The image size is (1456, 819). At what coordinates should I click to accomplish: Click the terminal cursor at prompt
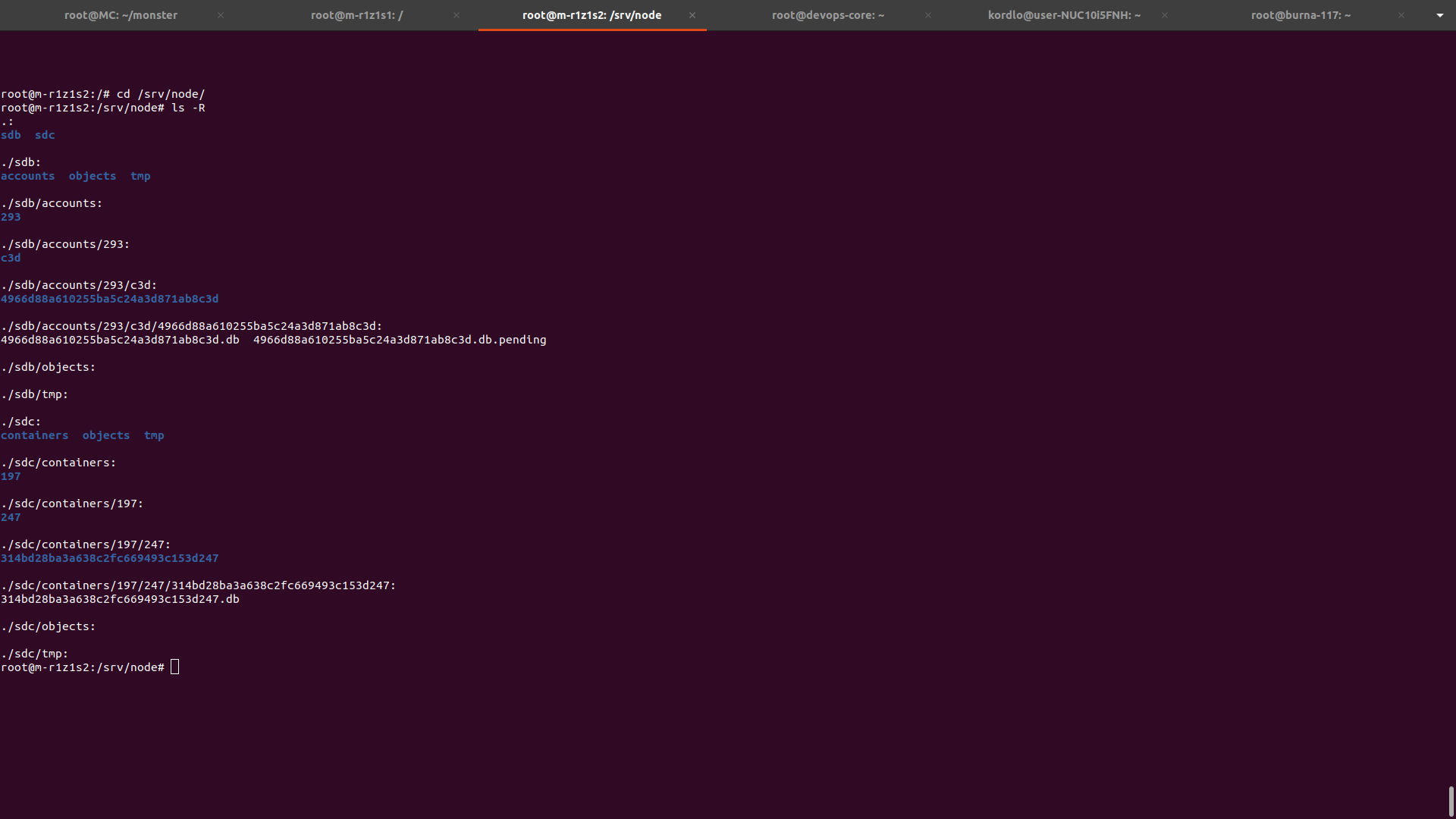point(175,667)
